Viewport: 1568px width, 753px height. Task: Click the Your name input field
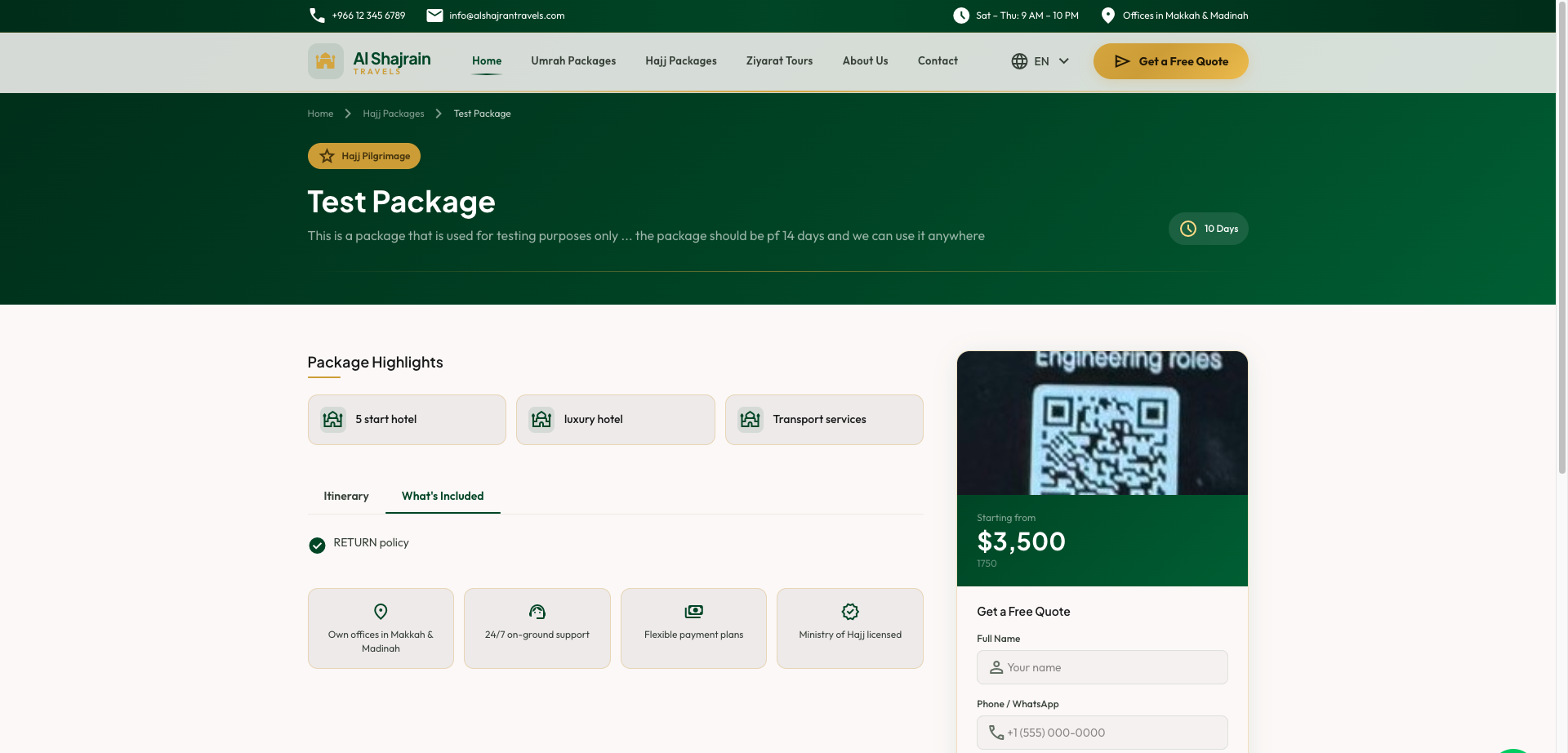coord(1102,667)
